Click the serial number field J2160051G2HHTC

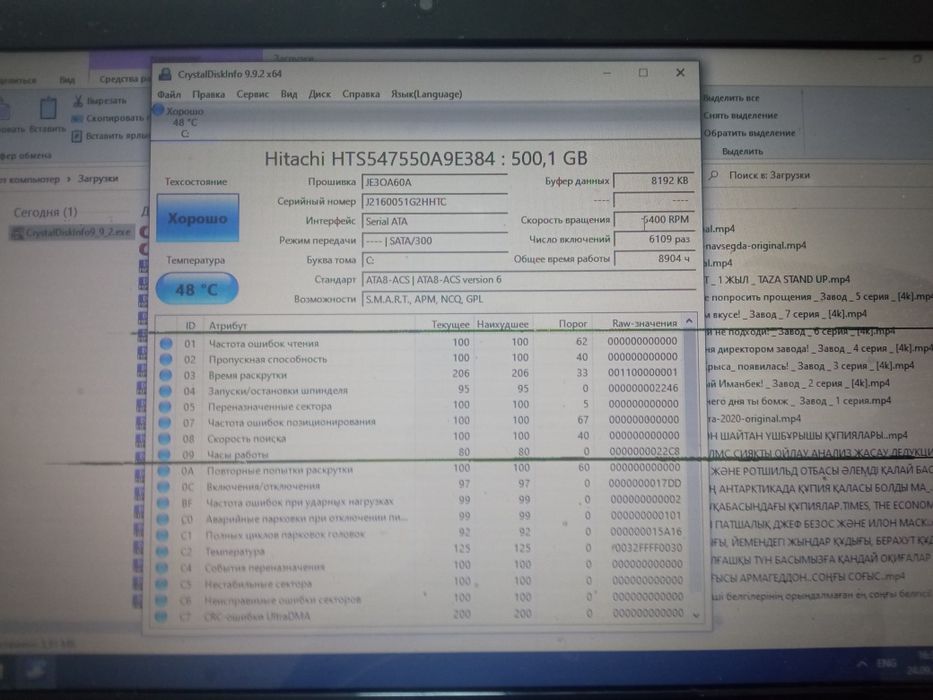pos(434,202)
